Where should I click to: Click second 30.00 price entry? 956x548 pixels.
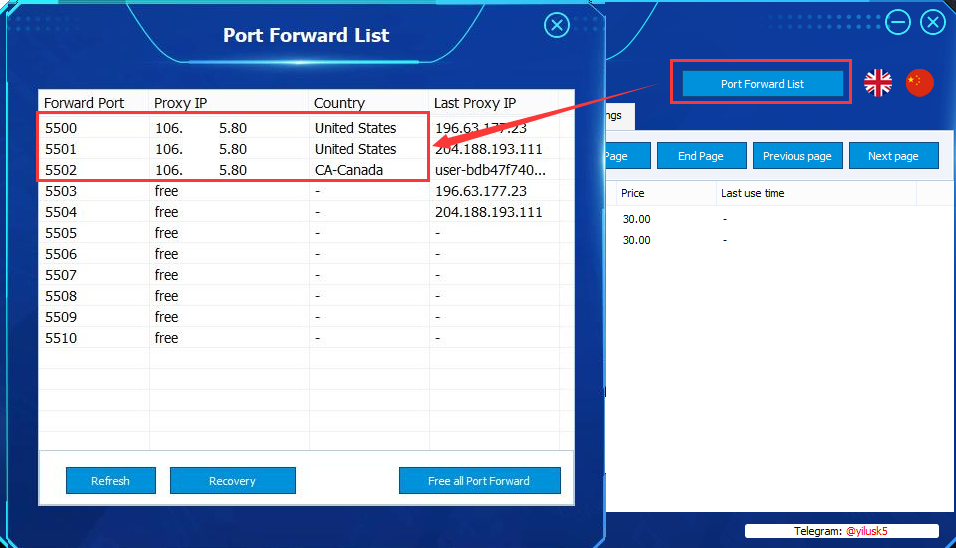click(x=637, y=240)
